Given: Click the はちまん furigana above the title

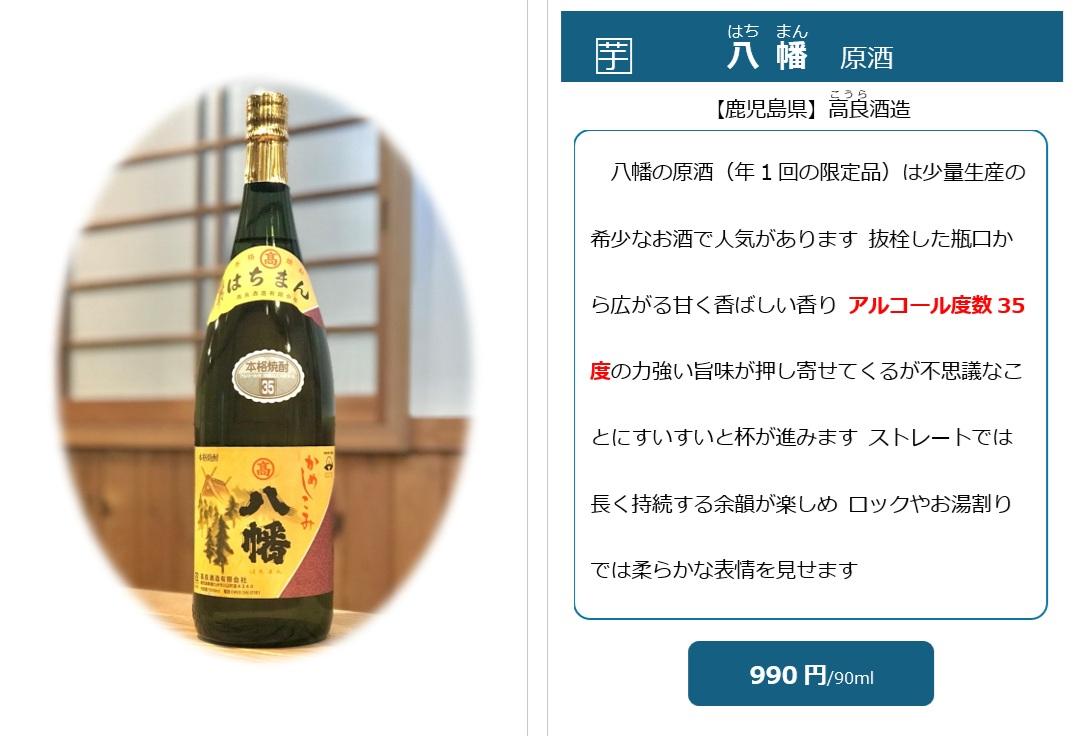Looking at the screenshot, I should [x=767, y=31].
